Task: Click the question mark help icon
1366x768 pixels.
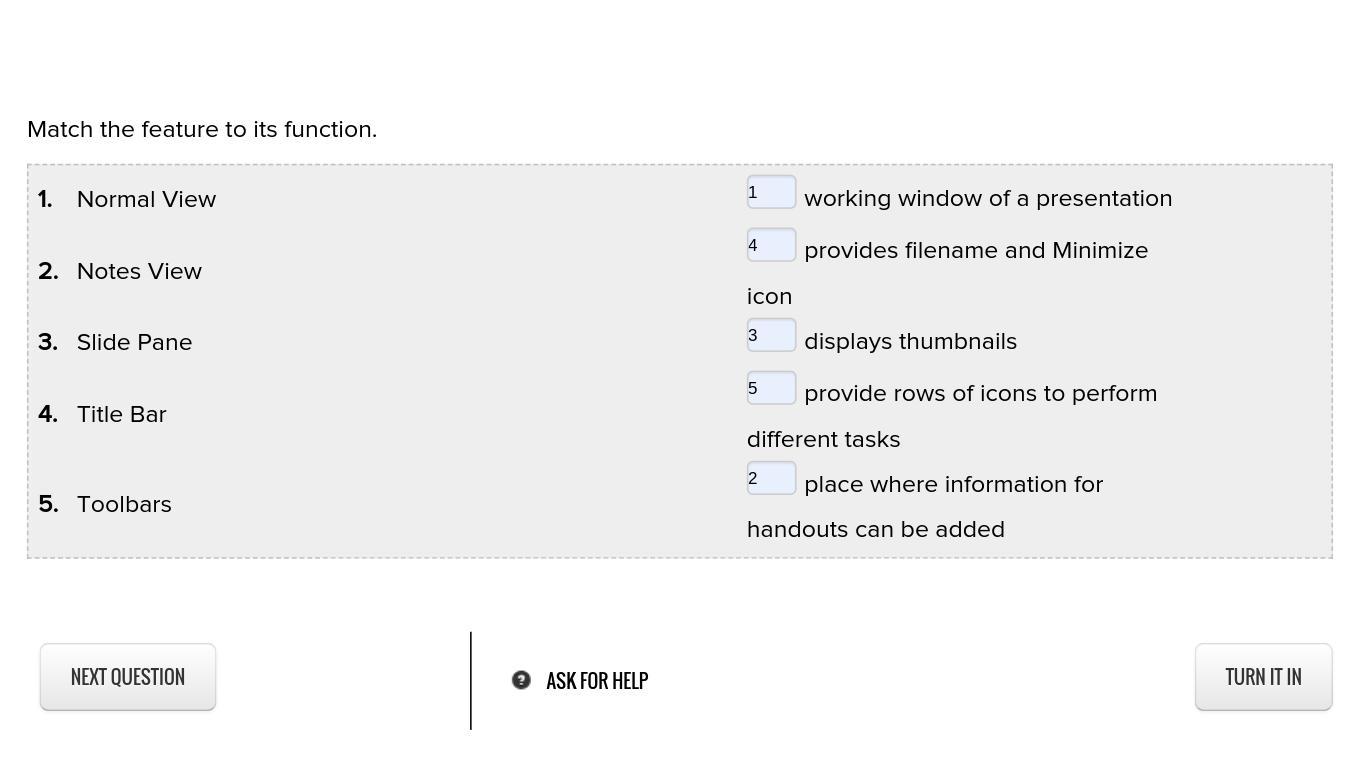Action: tap(521, 680)
